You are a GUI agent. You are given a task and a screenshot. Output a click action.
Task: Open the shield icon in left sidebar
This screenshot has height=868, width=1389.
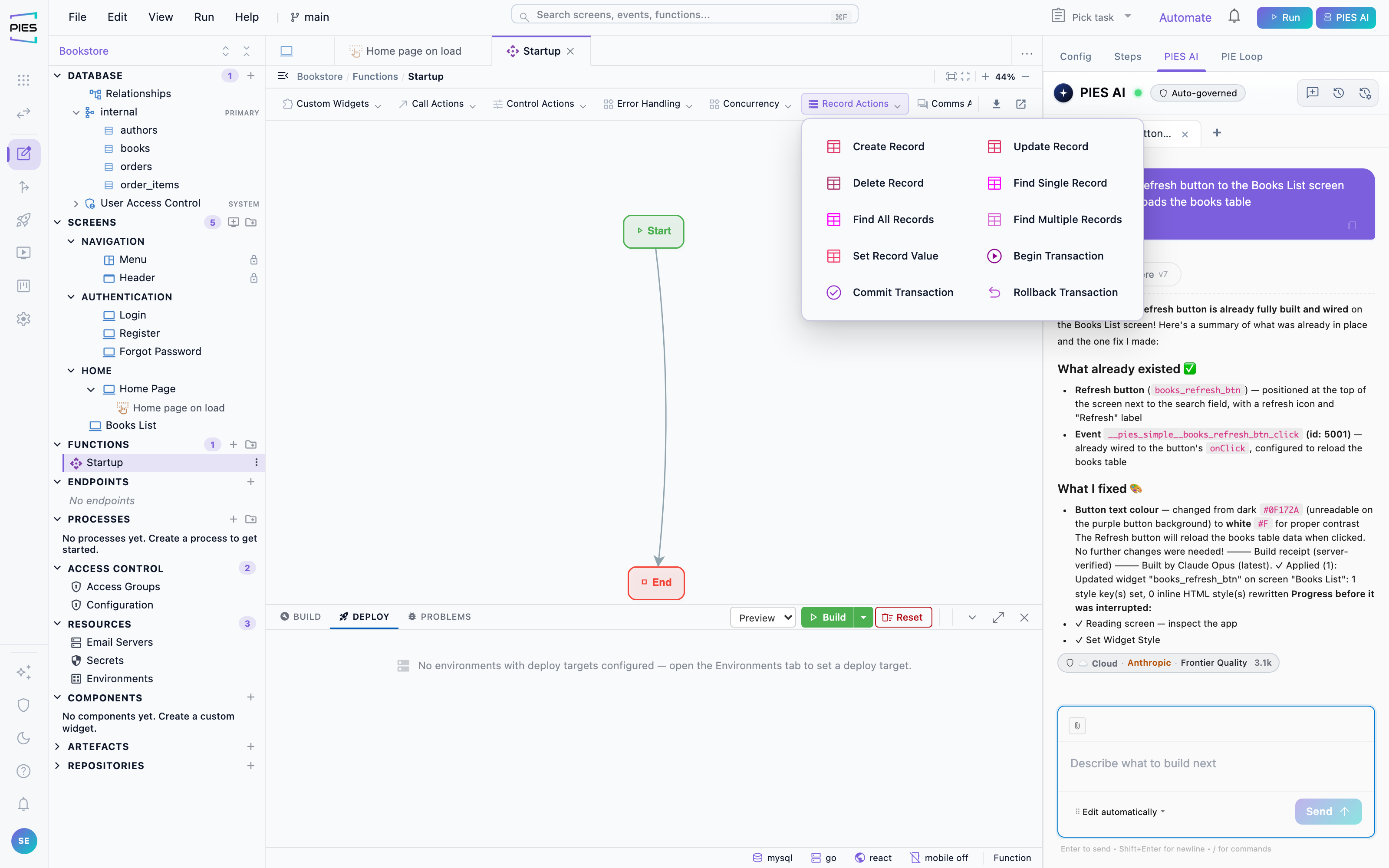pyautogui.click(x=23, y=705)
